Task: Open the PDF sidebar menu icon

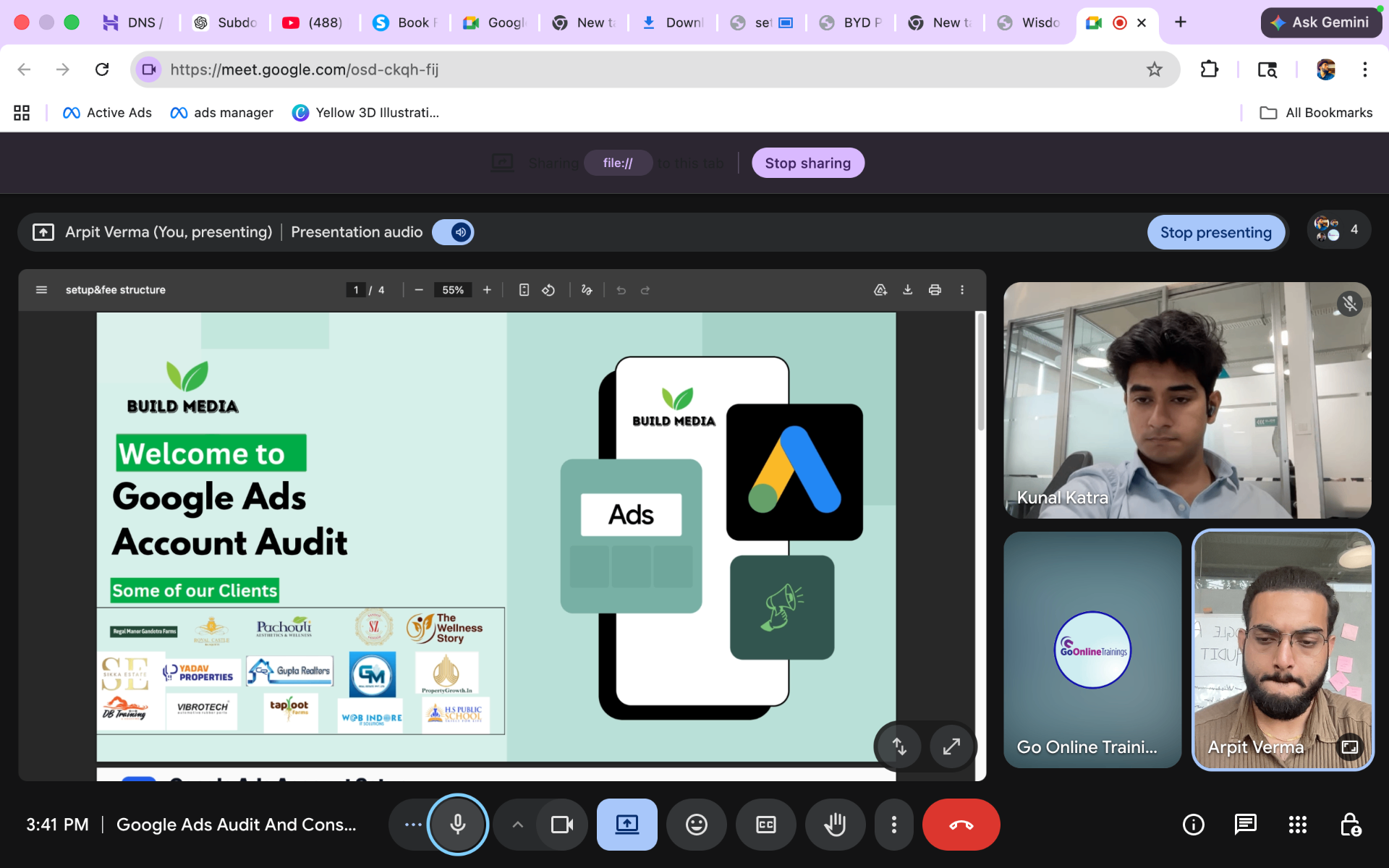Action: pos(41,290)
